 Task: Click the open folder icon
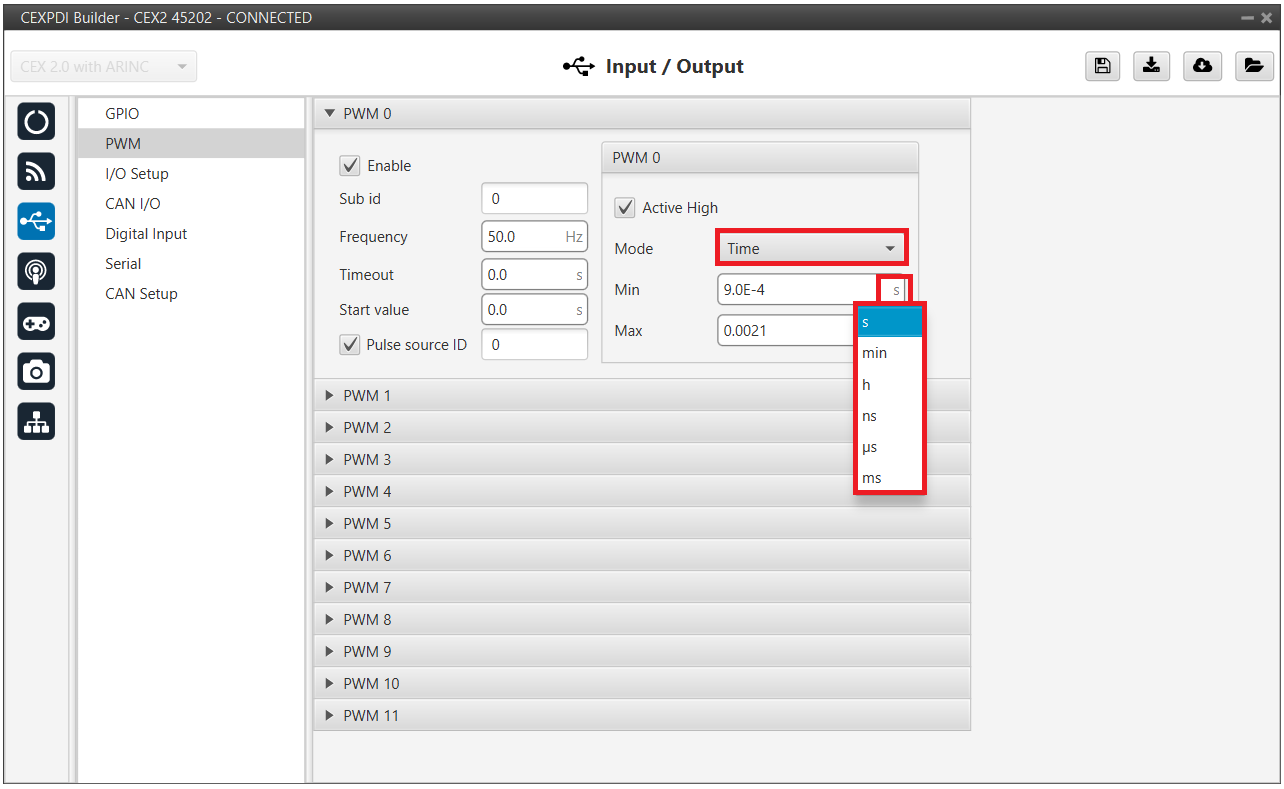click(1252, 66)
